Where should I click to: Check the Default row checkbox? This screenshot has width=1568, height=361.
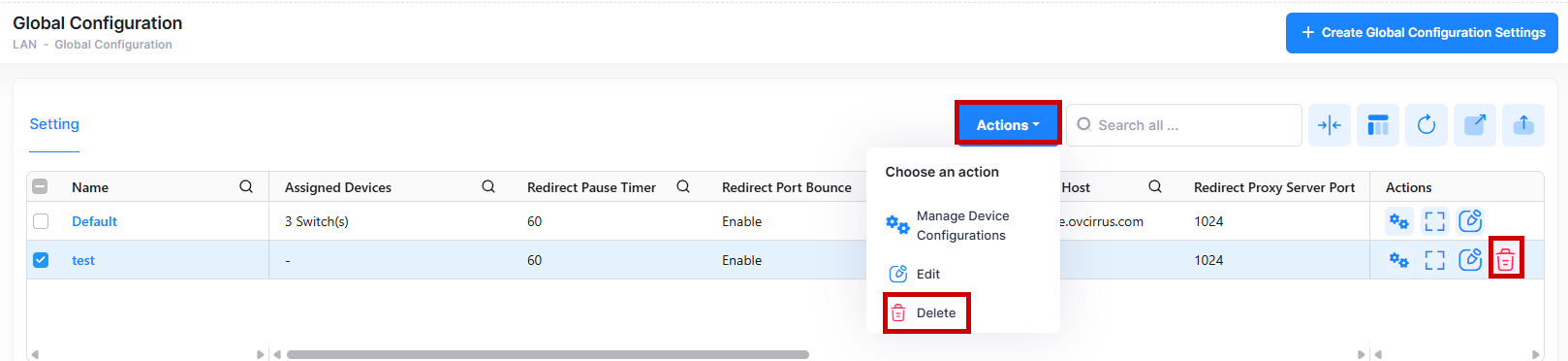coord(41,221)
